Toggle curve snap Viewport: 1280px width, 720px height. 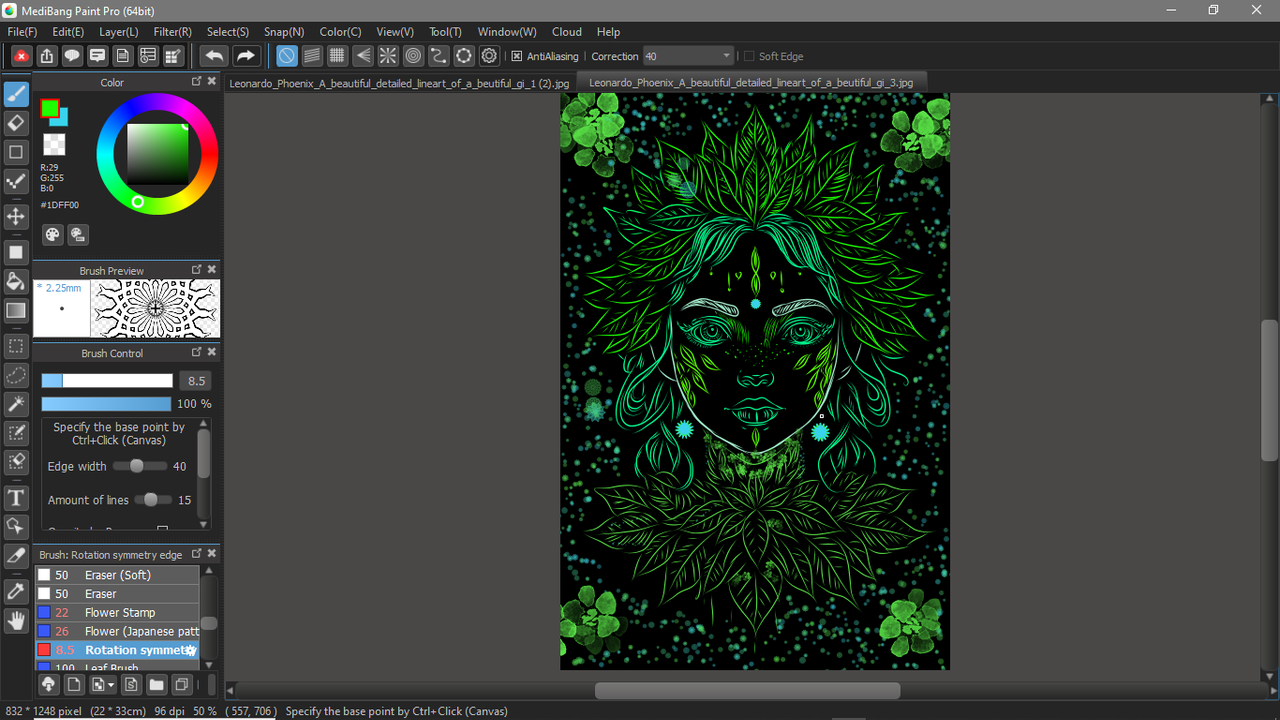click(x=438, y=56)
